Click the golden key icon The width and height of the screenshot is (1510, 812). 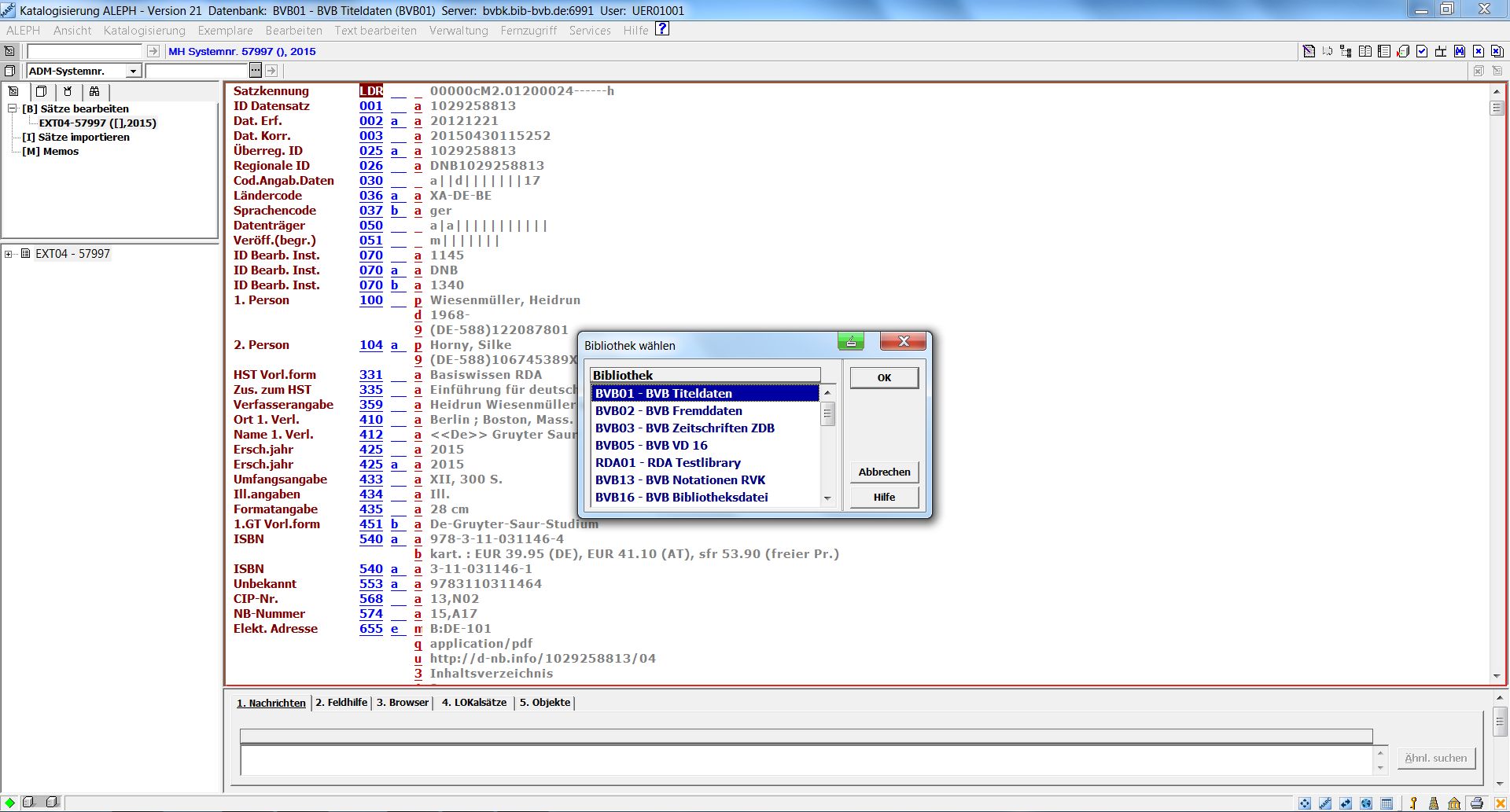(1413, 803)
